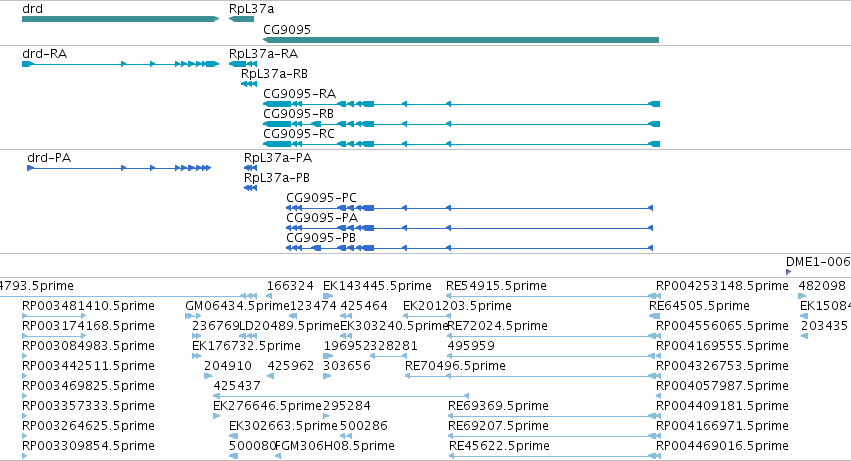Select EST RP003174168.5prime

pyautogui.click(x=88, y=326)
